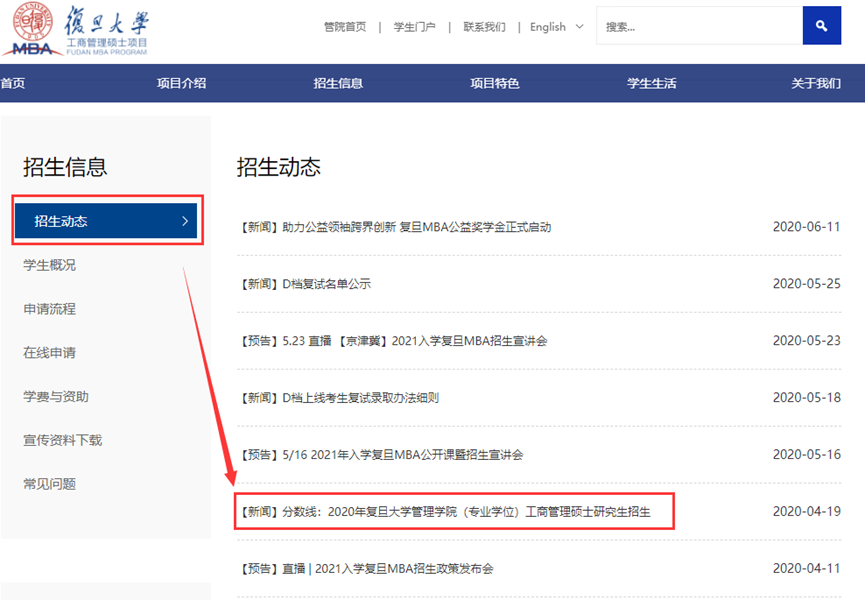This screenshot has width=865, height=600.
Task: Select 项目特色 in navigation bar
Action: tap(495, 83)
